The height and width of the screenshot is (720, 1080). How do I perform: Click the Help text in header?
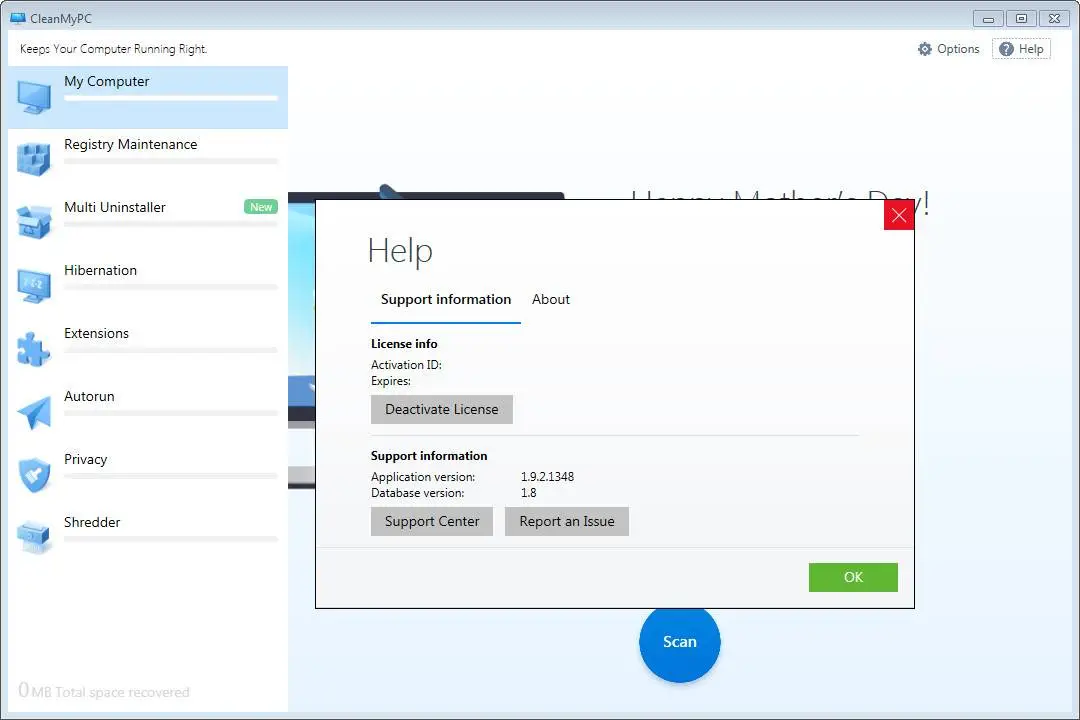(x=1031, y=49)
